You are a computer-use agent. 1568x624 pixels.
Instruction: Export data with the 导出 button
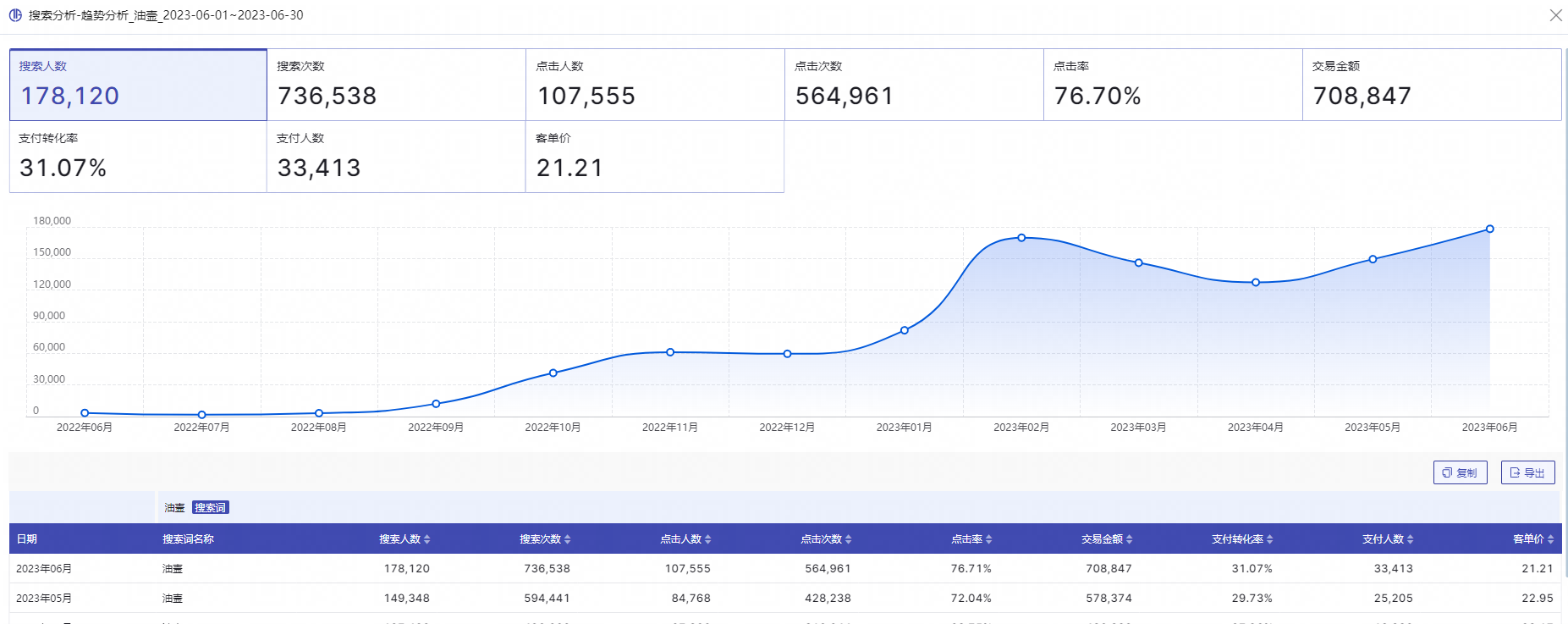coord(1527,472)
